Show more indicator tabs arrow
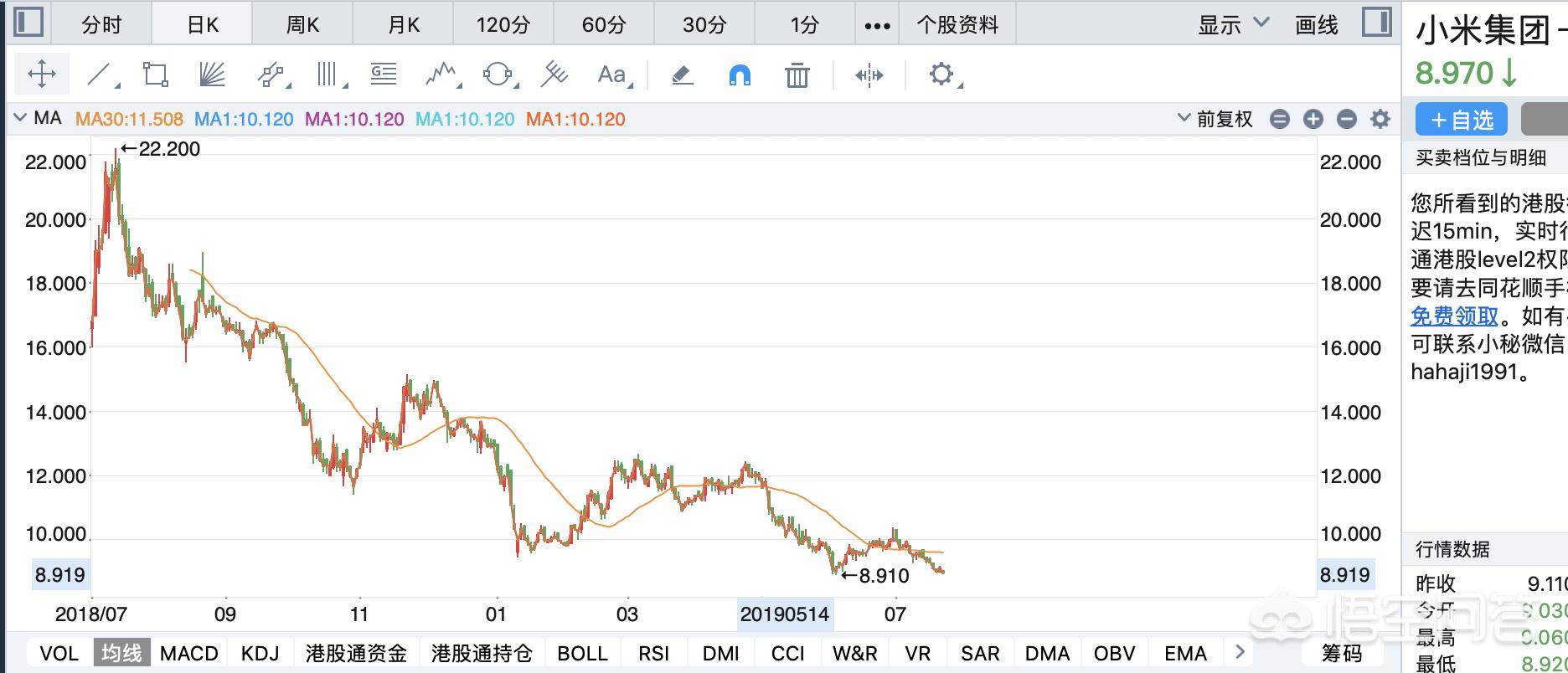Viewport: 1568px width, 673px height. (x=1240, y=652)
